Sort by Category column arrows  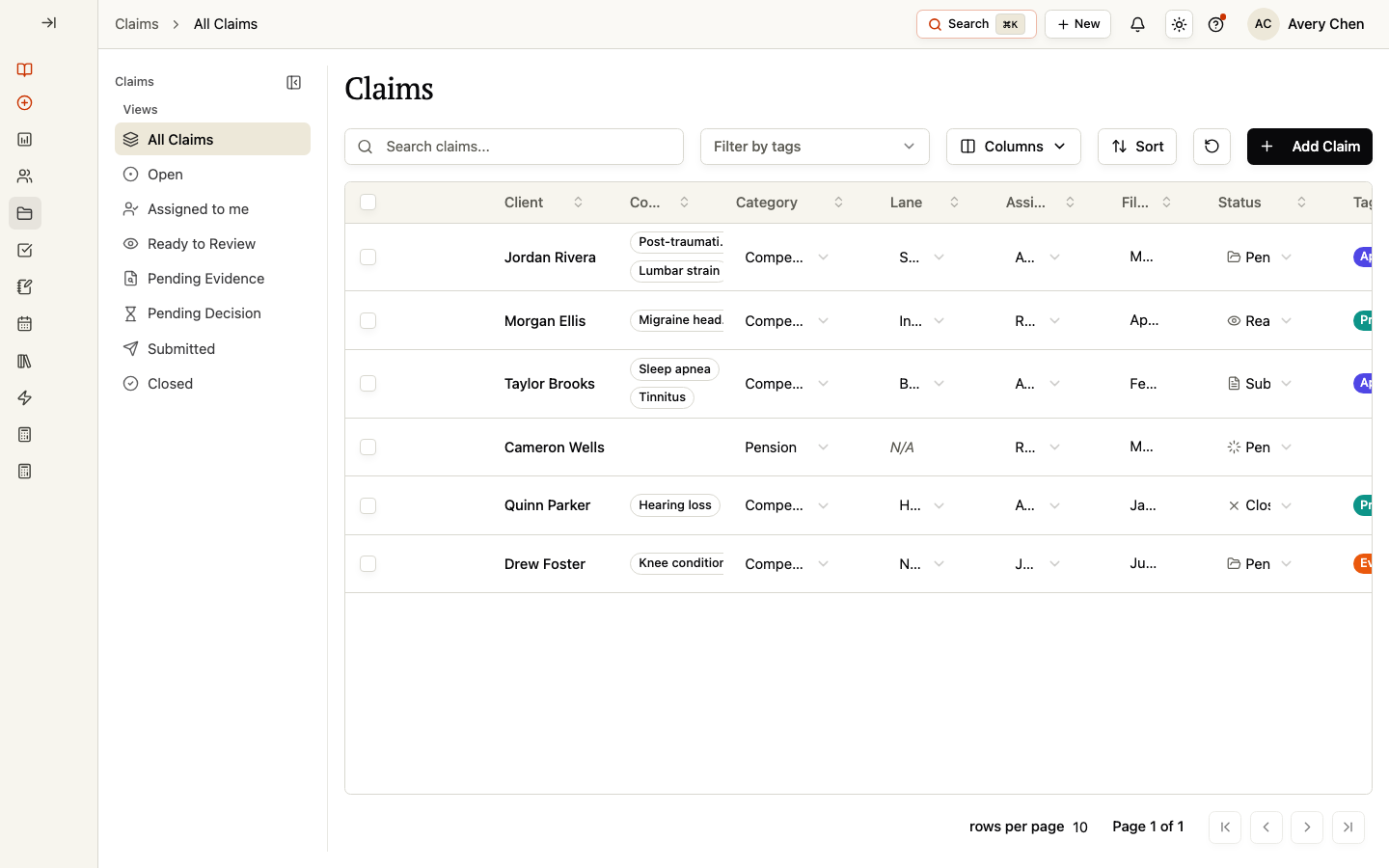click(838, 203)
